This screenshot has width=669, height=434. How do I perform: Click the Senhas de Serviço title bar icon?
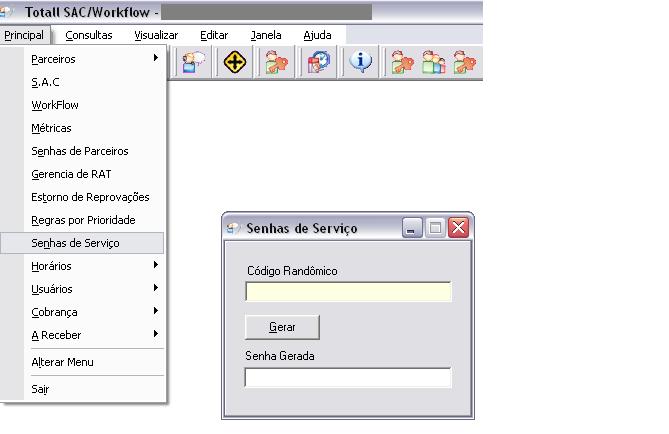[234, 228]
